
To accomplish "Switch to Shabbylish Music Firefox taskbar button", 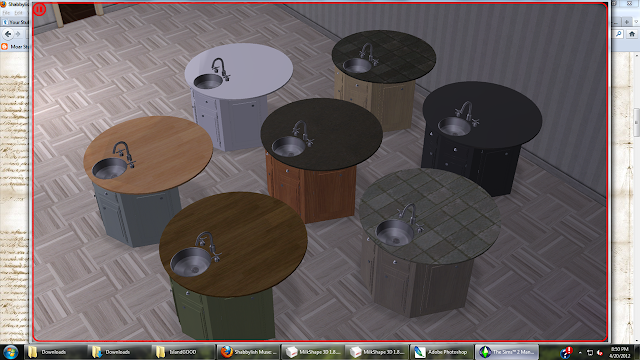I will pos(249,352).
